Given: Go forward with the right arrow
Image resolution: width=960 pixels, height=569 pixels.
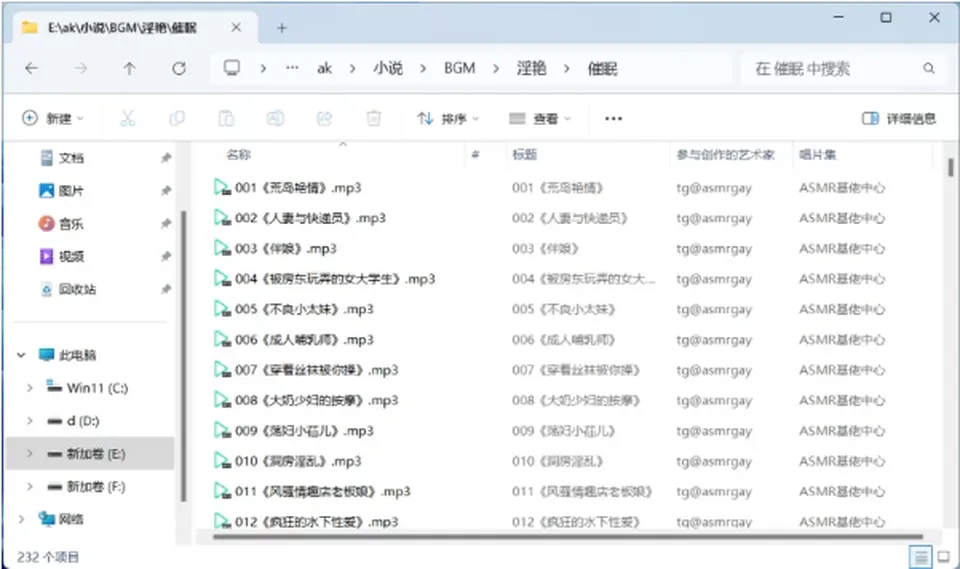Looking at the screenshot, I should pos(81,69).
